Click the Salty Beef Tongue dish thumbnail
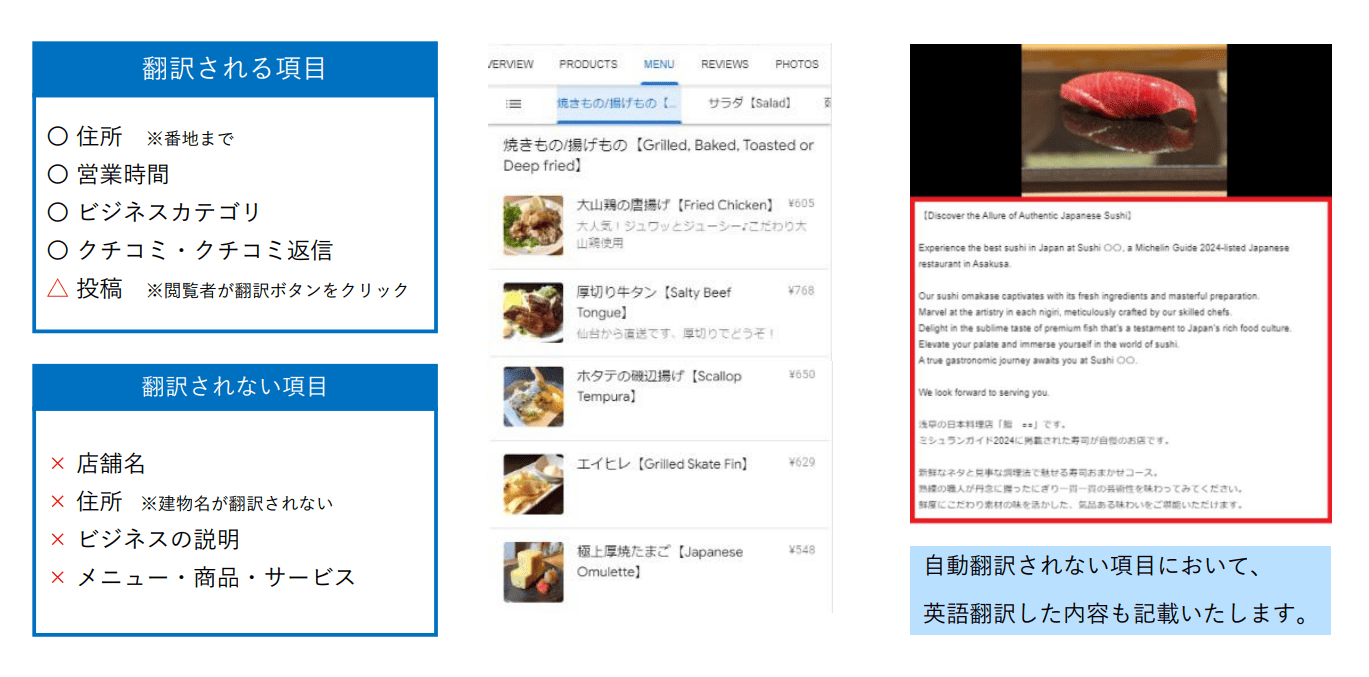 (x=533, y=313)
